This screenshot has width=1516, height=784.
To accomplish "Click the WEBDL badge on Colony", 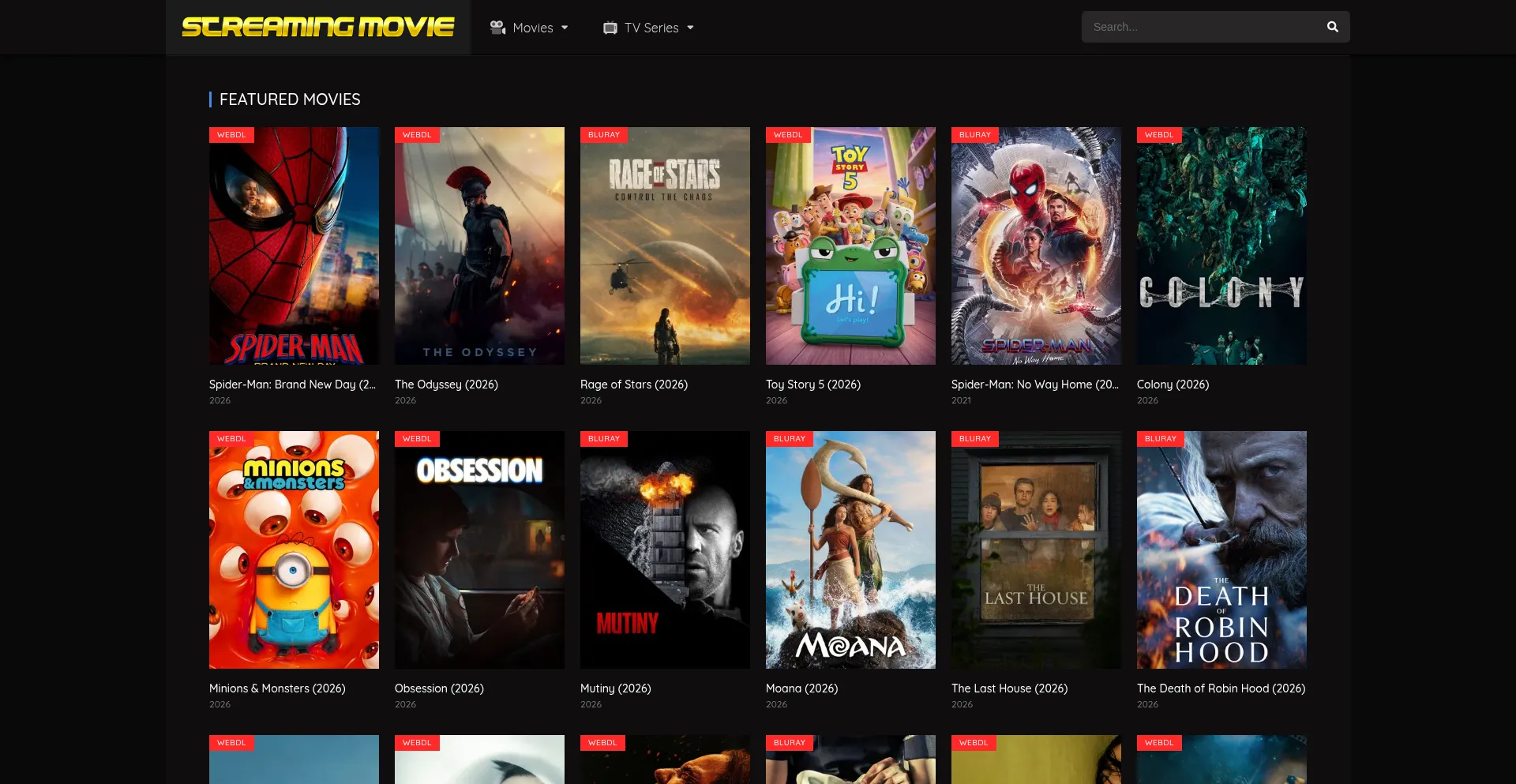I will [1159, 135].
